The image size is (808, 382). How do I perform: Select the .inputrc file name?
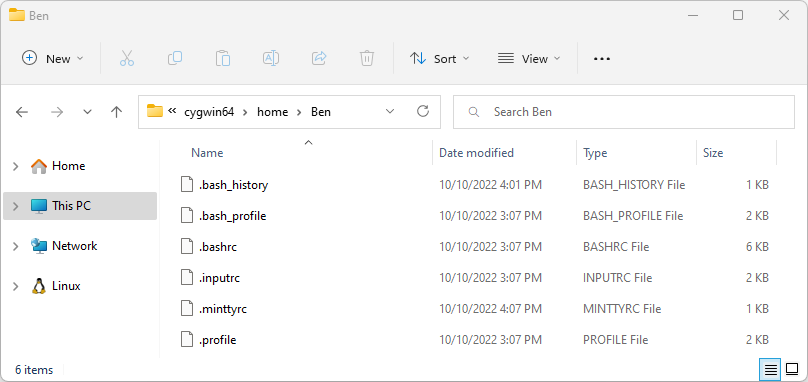coord(219,278)
